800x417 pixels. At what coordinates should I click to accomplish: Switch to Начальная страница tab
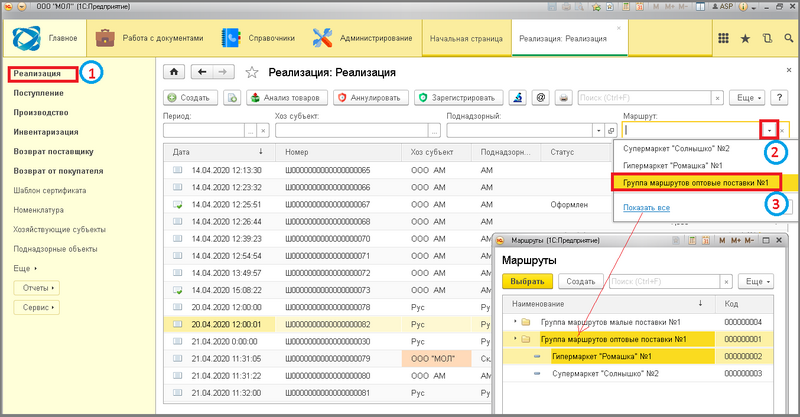pos(466,39)
